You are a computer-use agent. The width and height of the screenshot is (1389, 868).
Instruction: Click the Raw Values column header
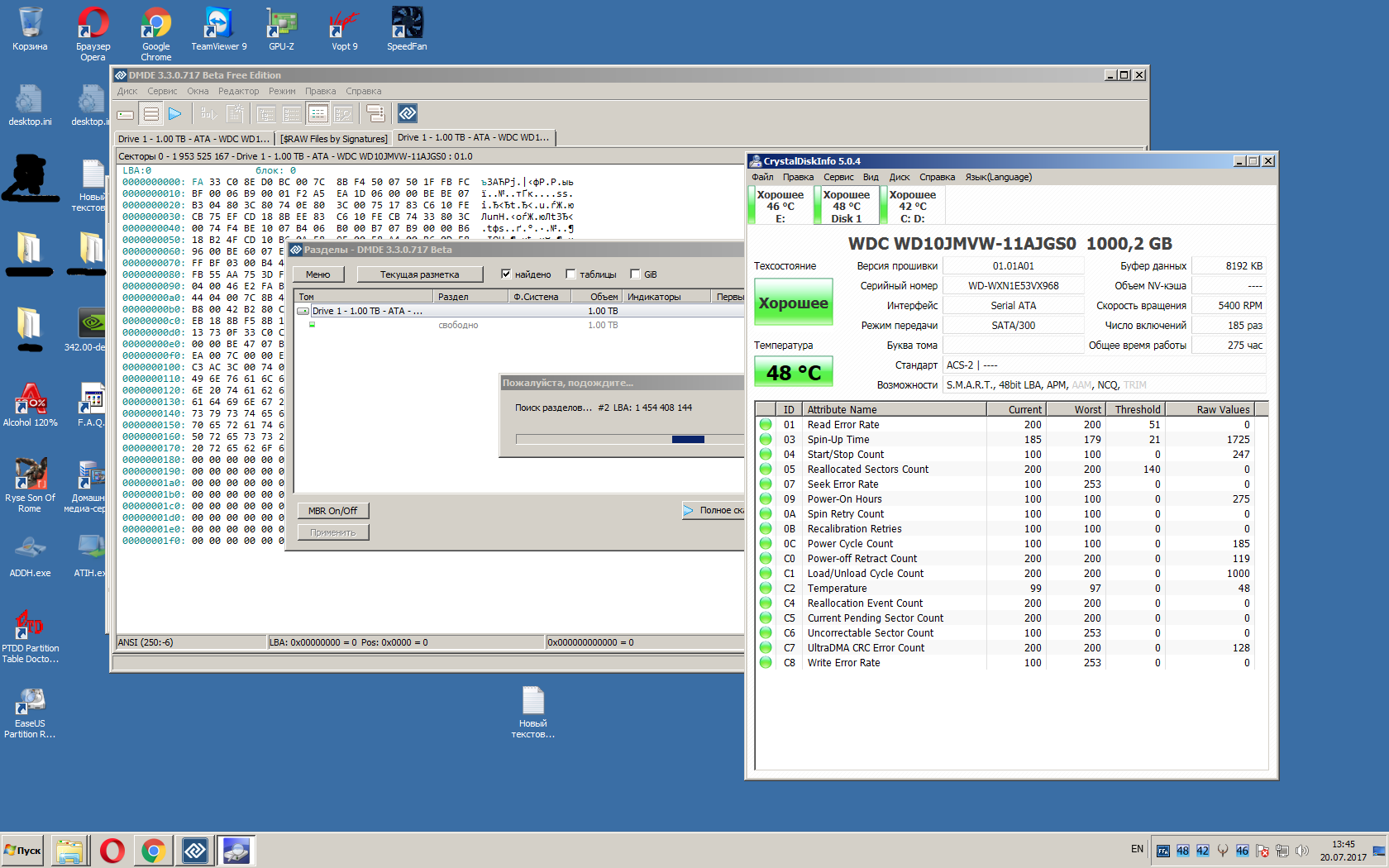1210,409
